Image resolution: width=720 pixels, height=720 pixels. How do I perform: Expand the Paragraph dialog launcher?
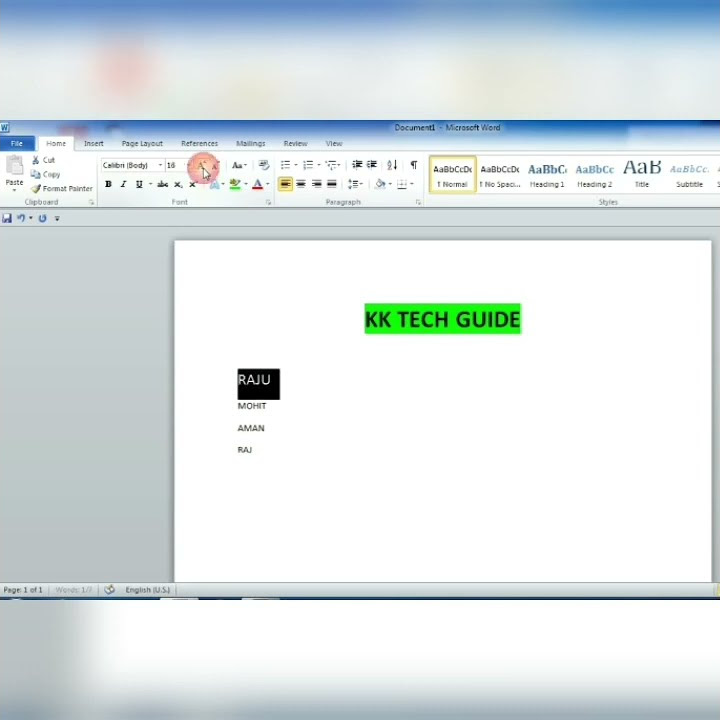point(418,202)
